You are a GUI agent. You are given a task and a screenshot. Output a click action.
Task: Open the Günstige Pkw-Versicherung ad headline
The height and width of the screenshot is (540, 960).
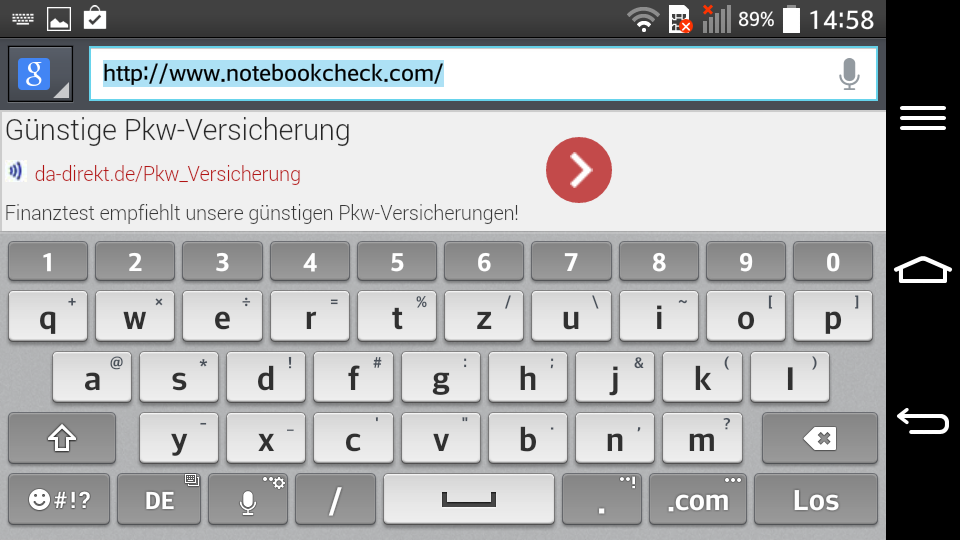(x=178, y=130)
